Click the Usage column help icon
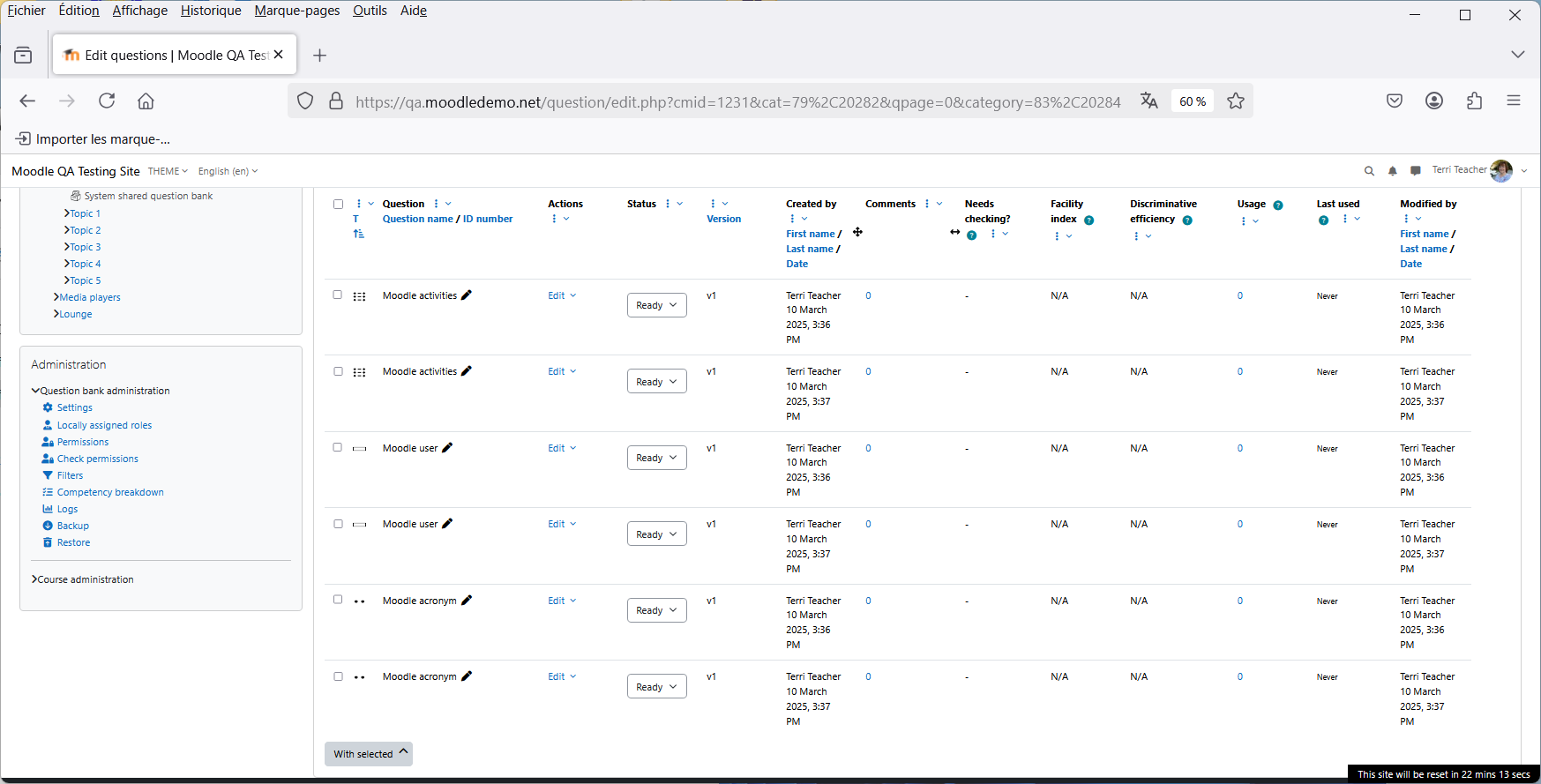1541x784 pixels. point(1278,205)
